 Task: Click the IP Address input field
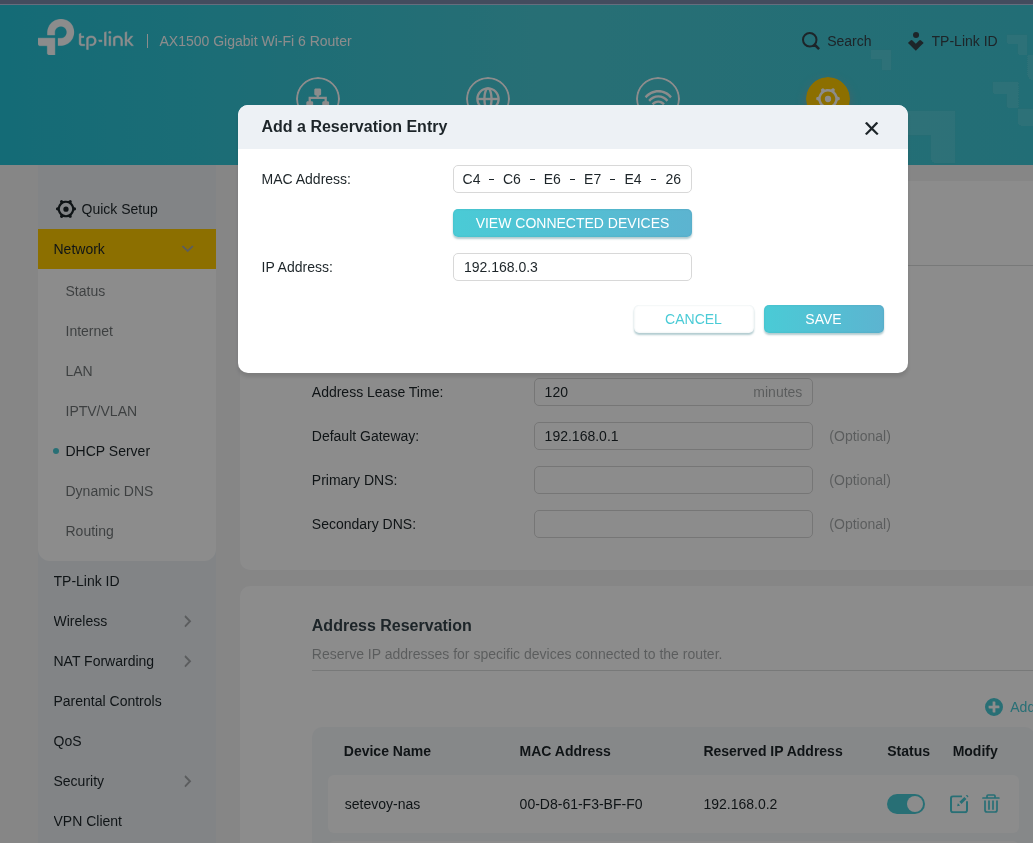click(572, 267)
